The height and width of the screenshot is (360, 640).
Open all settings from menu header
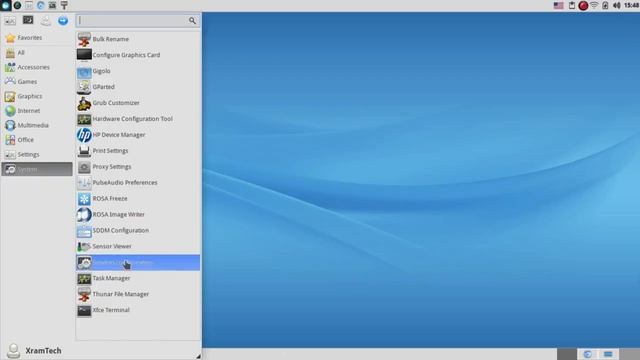[10, 20]
